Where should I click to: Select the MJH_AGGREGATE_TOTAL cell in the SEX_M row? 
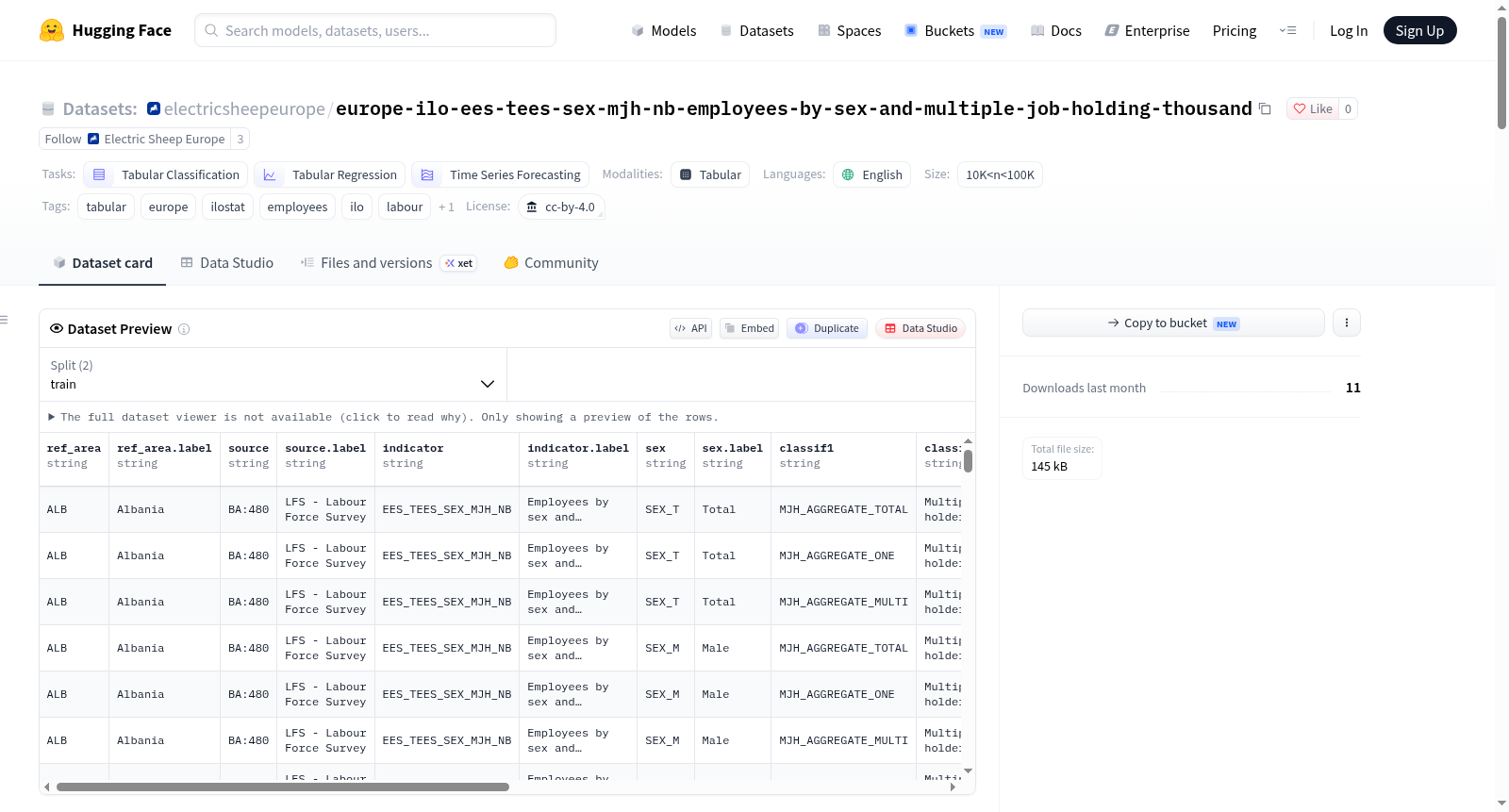[x=843, y=648]
